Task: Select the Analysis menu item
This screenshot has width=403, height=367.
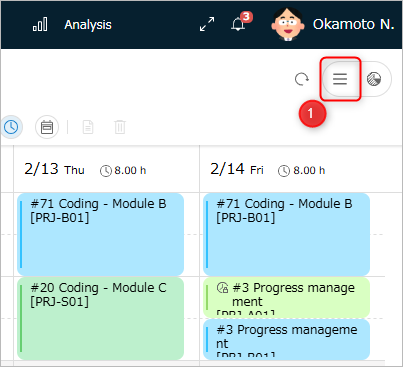Action: (88, 25)
